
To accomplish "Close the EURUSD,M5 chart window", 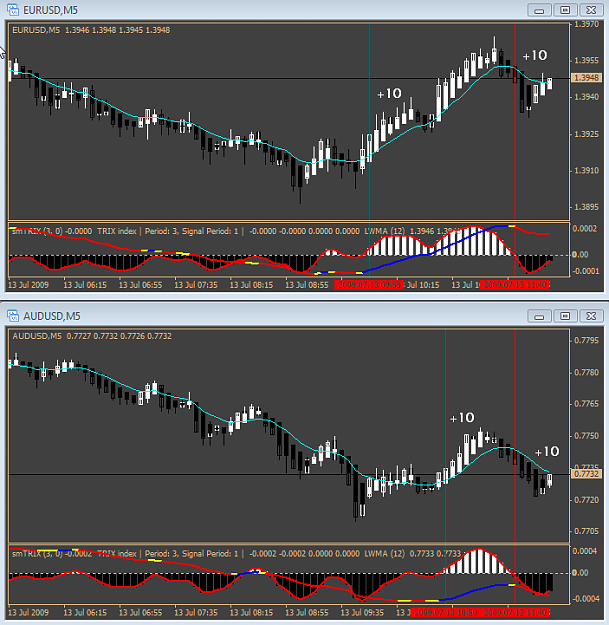I will pyautogui.click(x=591, y=10).
